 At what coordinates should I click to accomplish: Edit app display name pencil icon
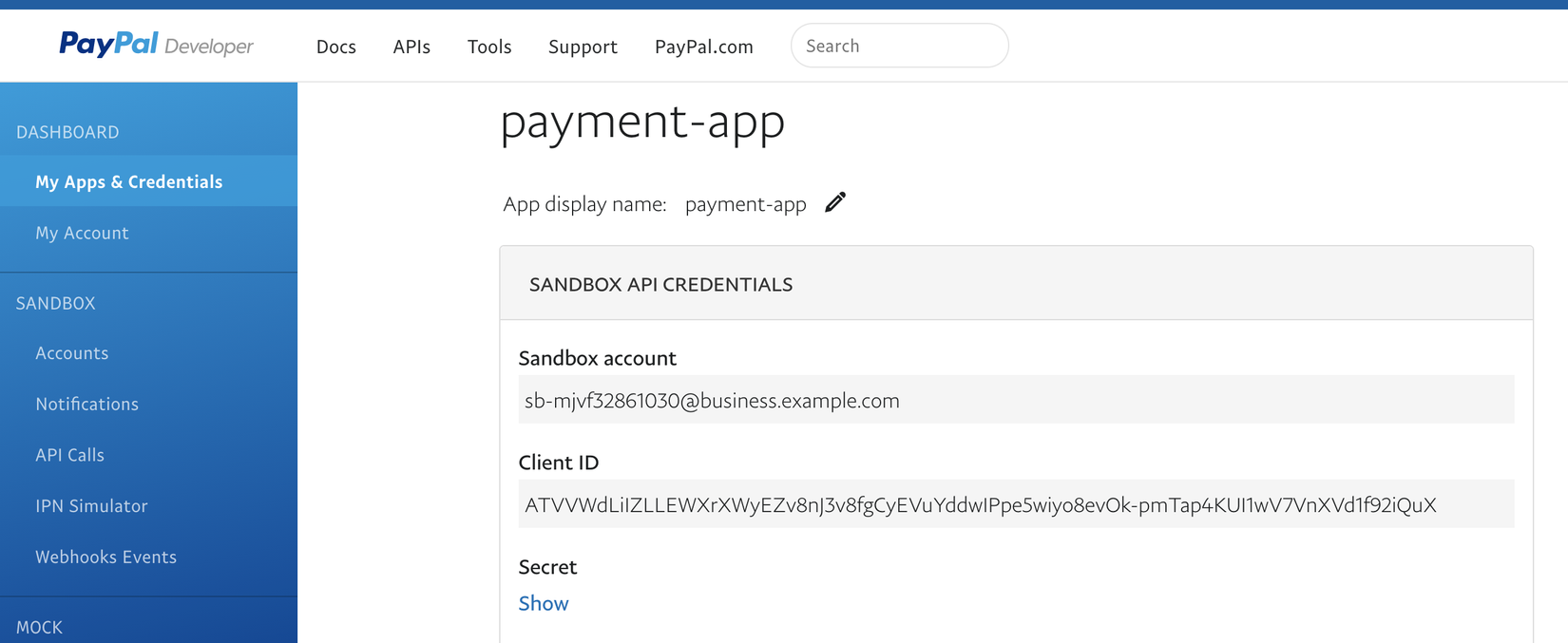pyautogui.click(x=835, y=202)
